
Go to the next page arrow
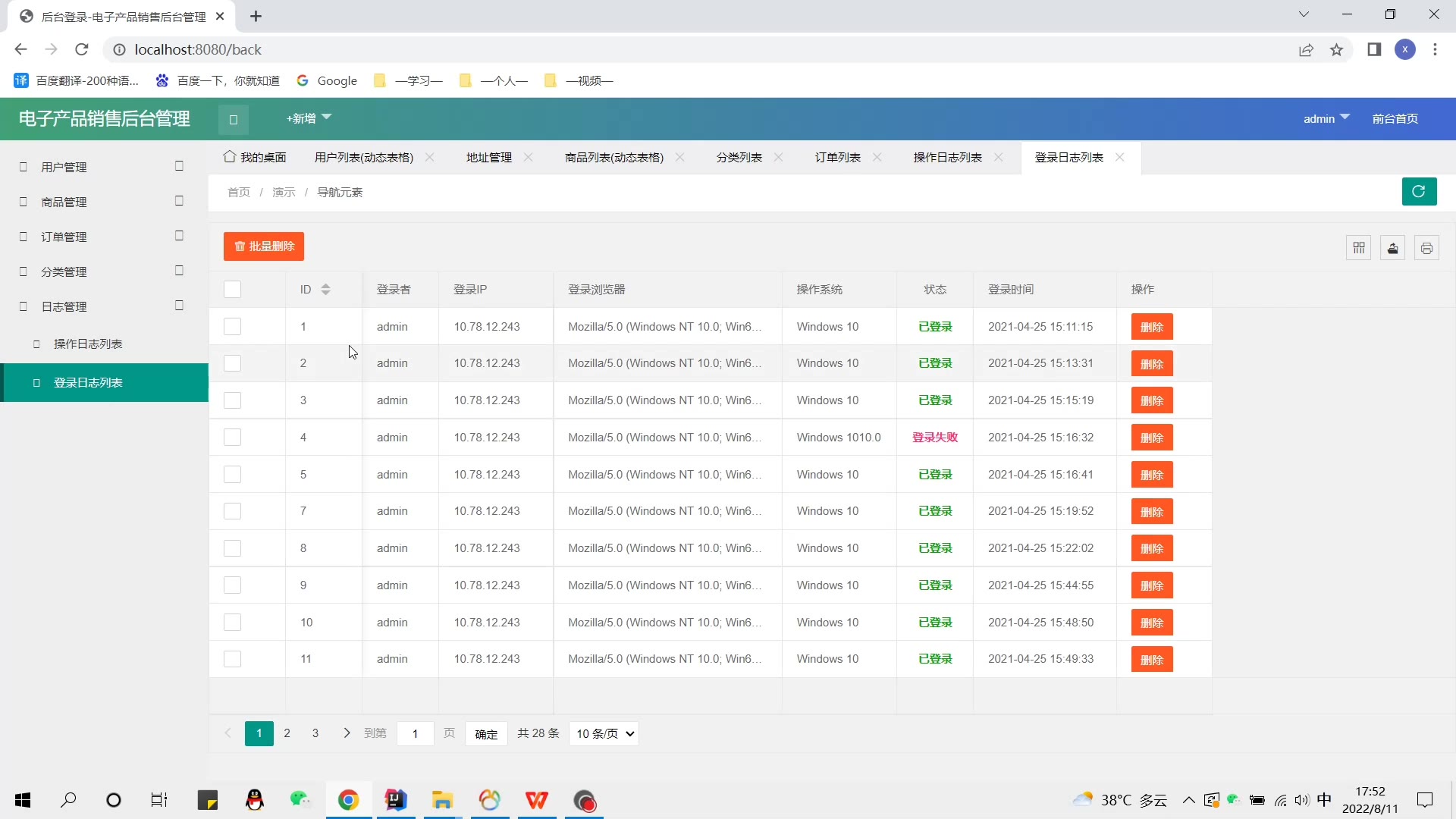(x=347, y=733)
